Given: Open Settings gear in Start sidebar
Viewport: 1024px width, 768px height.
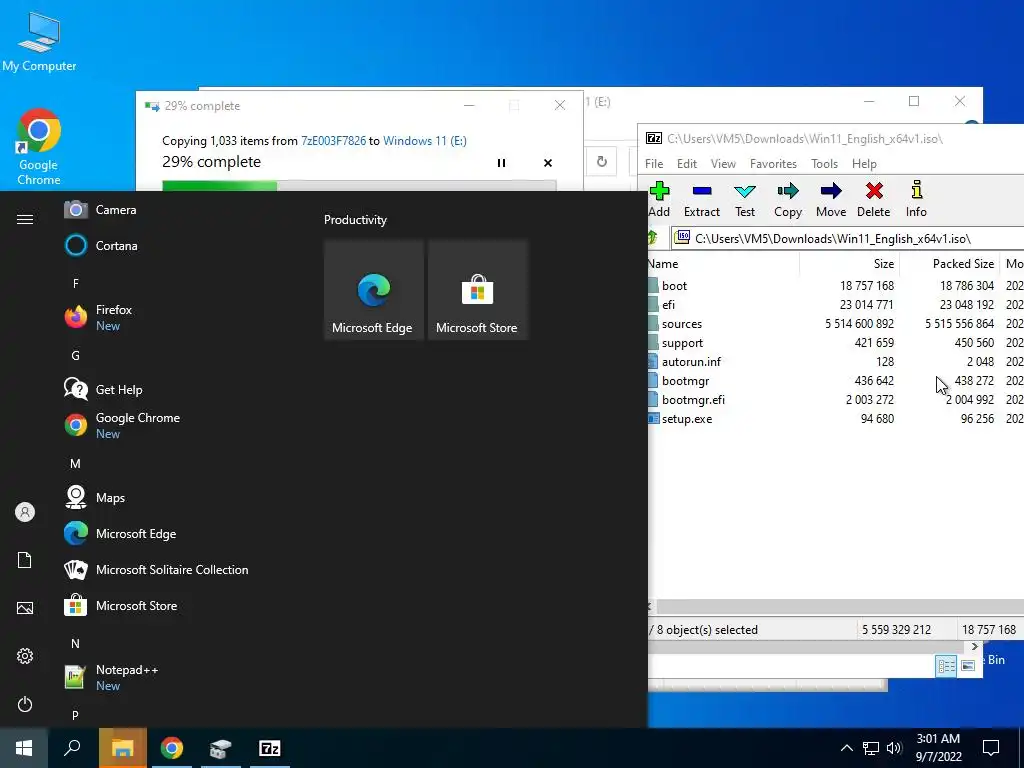Looking at the screenshot, I should (25, 656).
